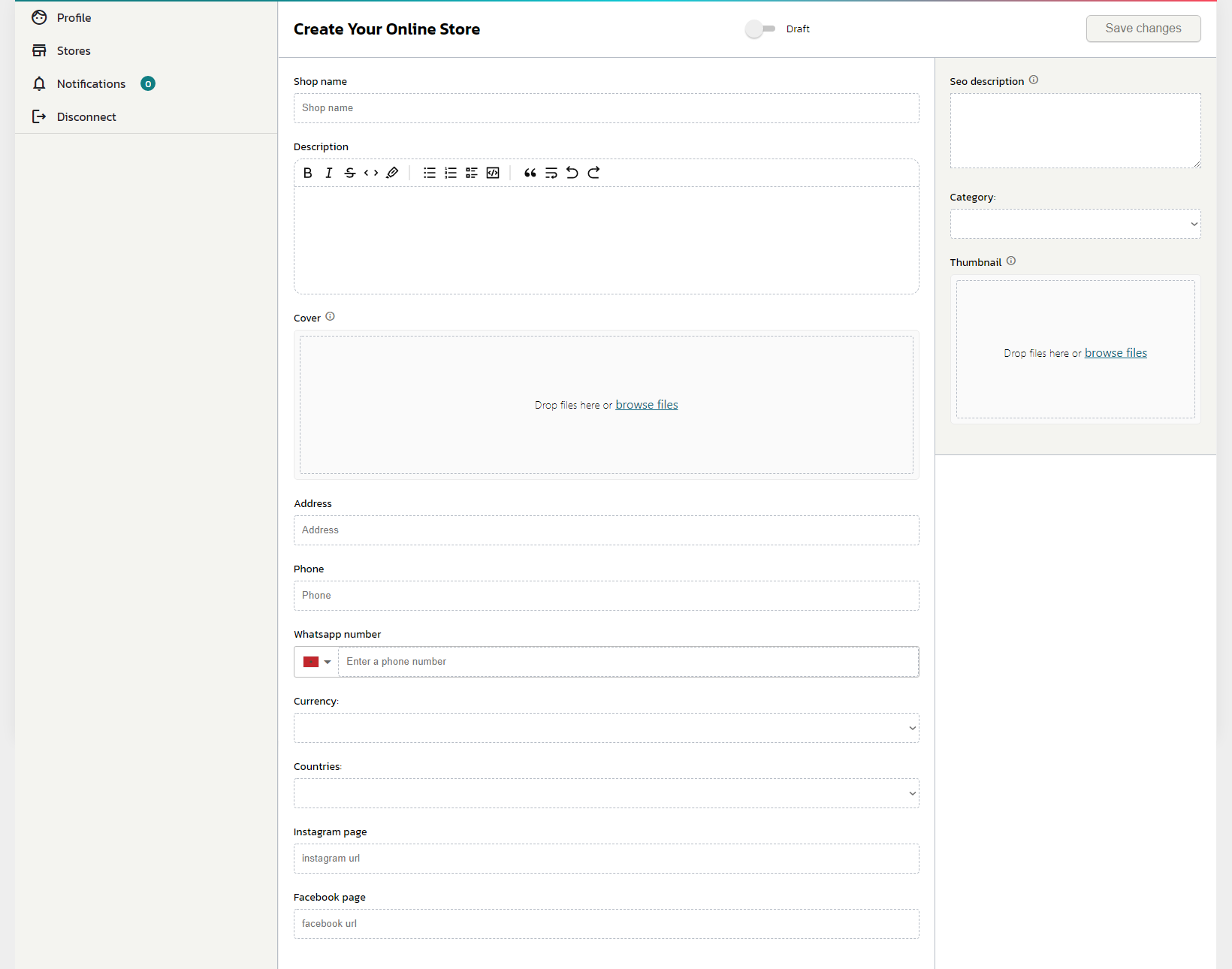Click inside the Description text area
1232x969 pixels.
click(606, 240)
